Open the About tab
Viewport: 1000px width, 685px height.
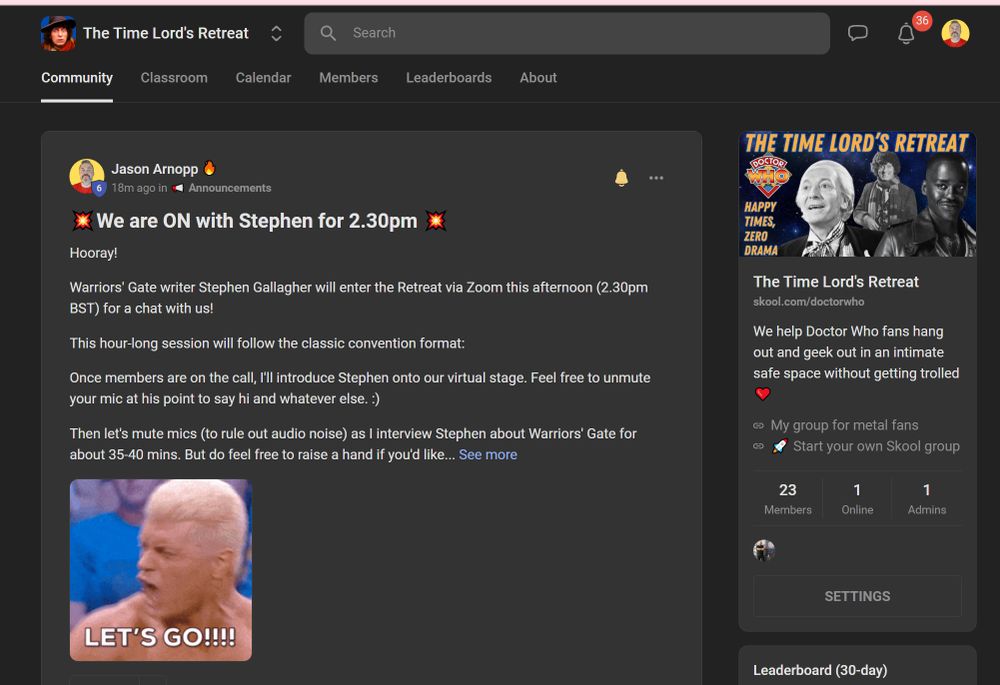pyautogui.click(x=538, y=78)
